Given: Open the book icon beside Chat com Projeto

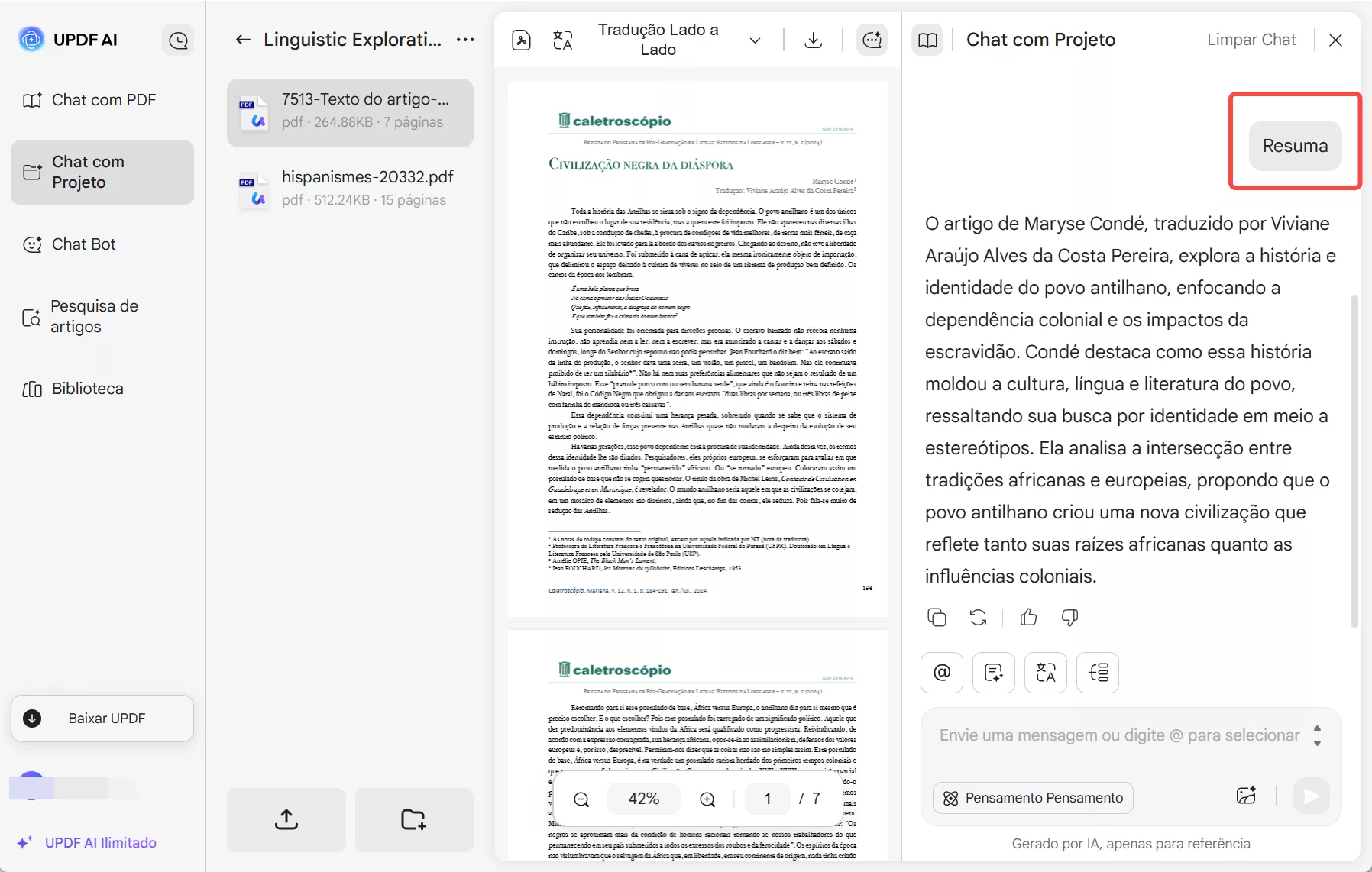Looking at the screenshot, I should (x=927, y=40).
